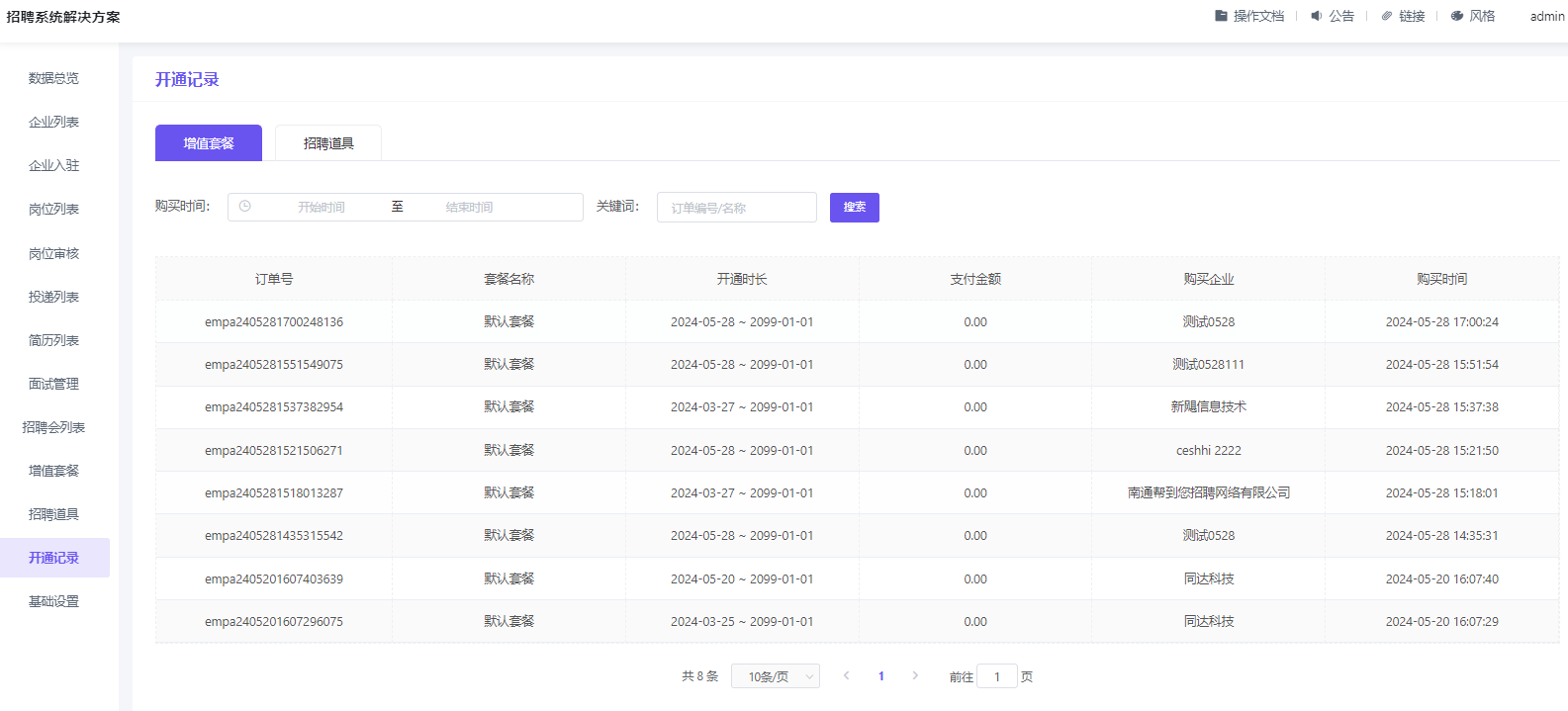Open the 10条/页 page size dropdown
The width and height of the screenshot is (1568, 711).
click(775, 676)
